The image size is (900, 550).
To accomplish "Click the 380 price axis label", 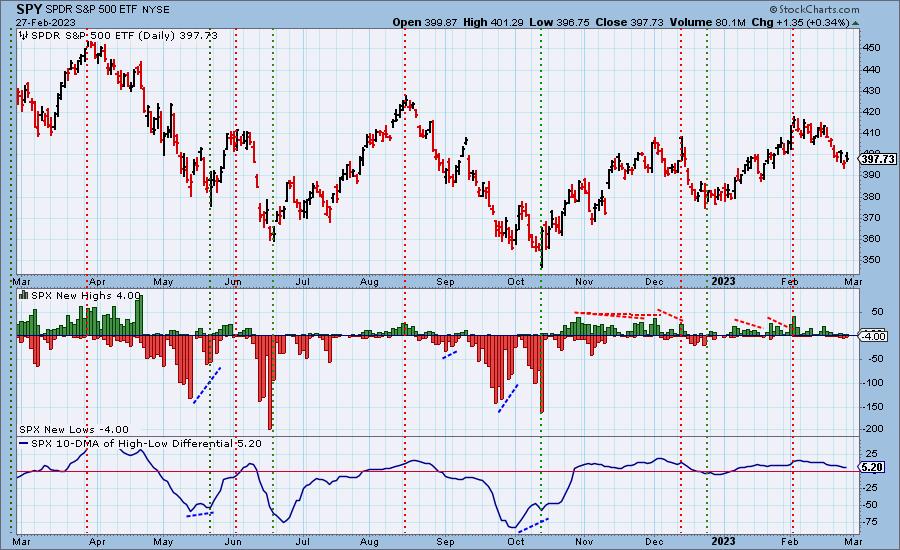I will [x=871, y=196].
